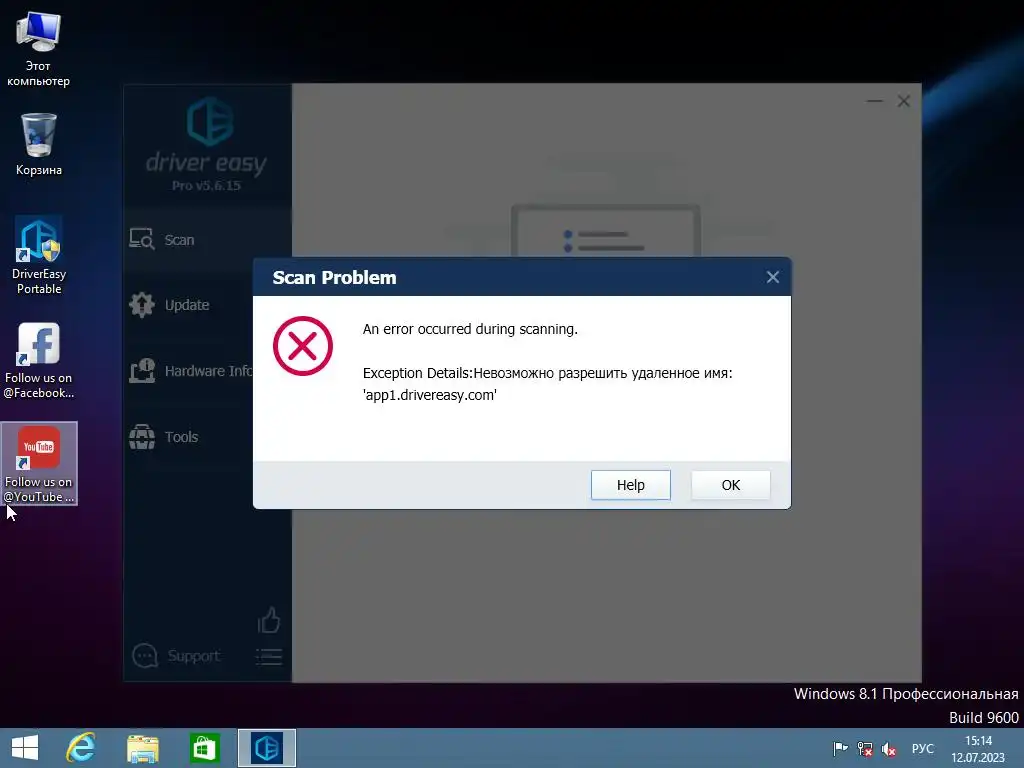Open Action Center flag icon in tray
1024x768 pixels.
(x=840, y=749)
